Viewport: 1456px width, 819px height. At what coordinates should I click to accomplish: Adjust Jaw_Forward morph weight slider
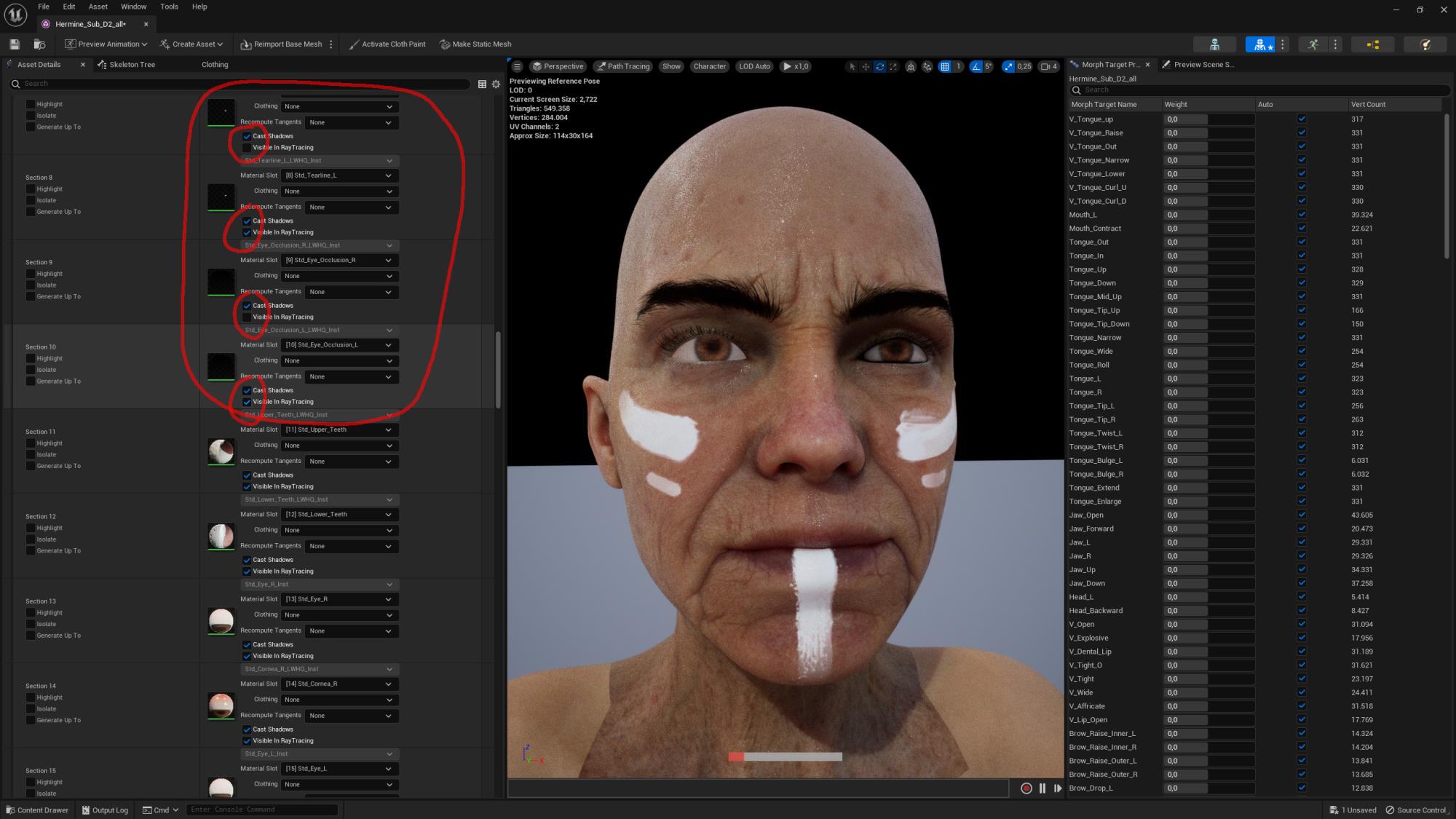point(1208,529)
